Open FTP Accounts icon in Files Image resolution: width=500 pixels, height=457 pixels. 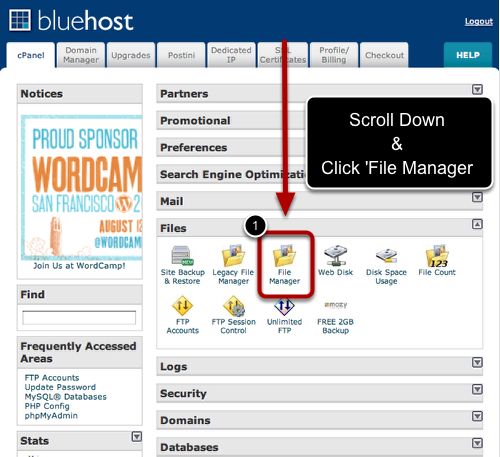tap(182, 315)
